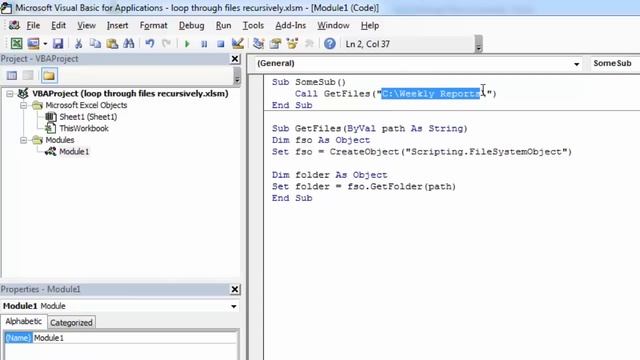Click the "Dim fso As Object" code line

click(x=321, y=140)
